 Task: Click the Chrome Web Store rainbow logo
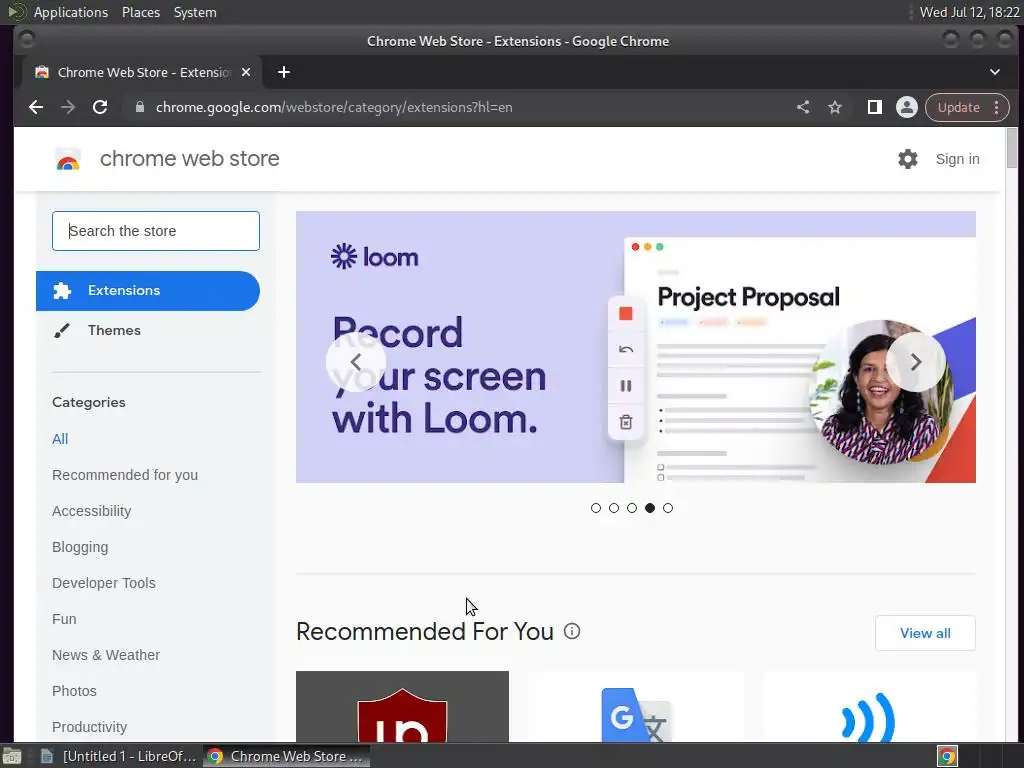[x=68, y=159]
